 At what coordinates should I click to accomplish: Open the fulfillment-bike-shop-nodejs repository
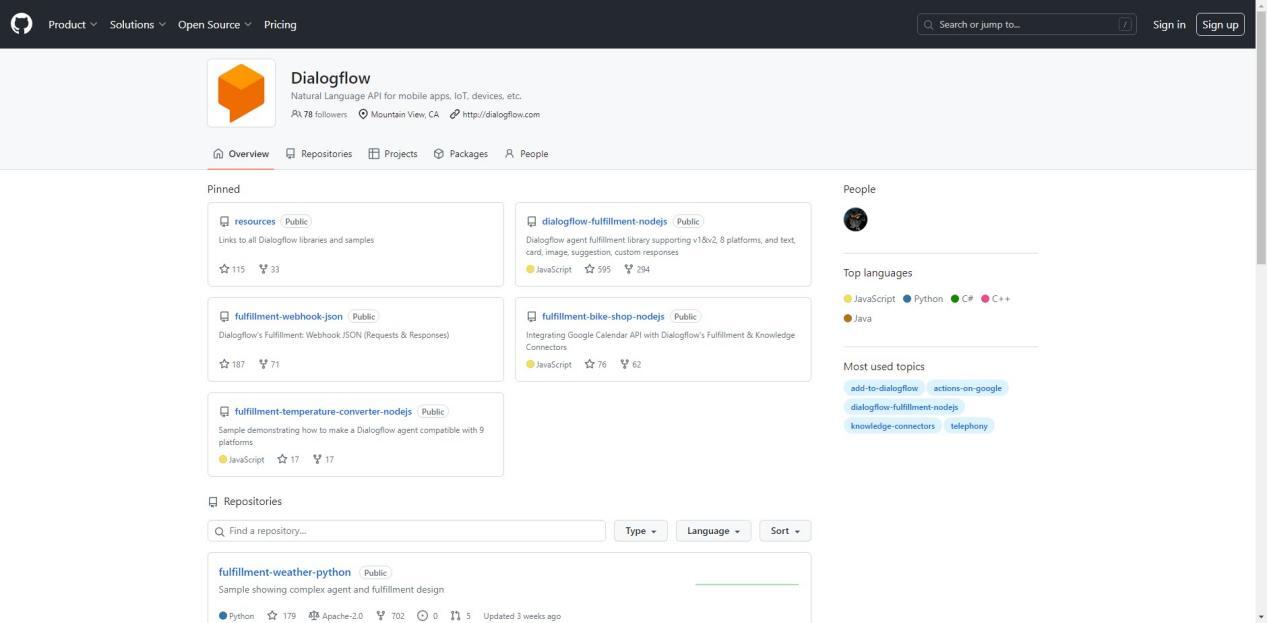tap(603, 316)
